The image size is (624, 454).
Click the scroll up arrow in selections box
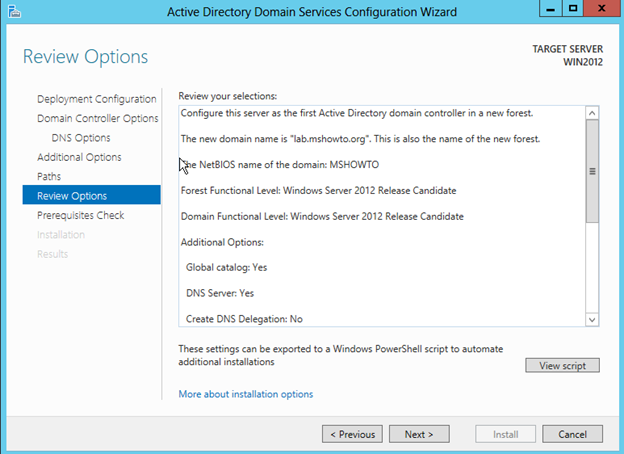click(x=591, y=114)
